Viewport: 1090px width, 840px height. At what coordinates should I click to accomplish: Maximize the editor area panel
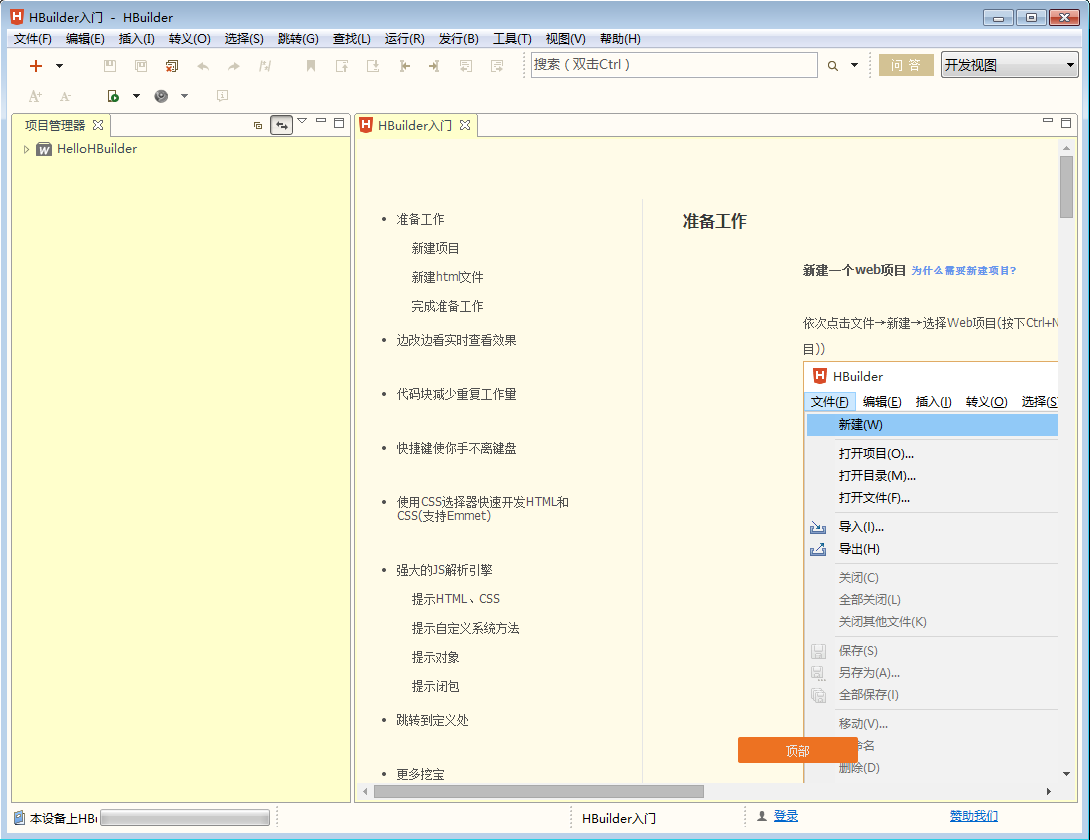tap(1066, 123)
